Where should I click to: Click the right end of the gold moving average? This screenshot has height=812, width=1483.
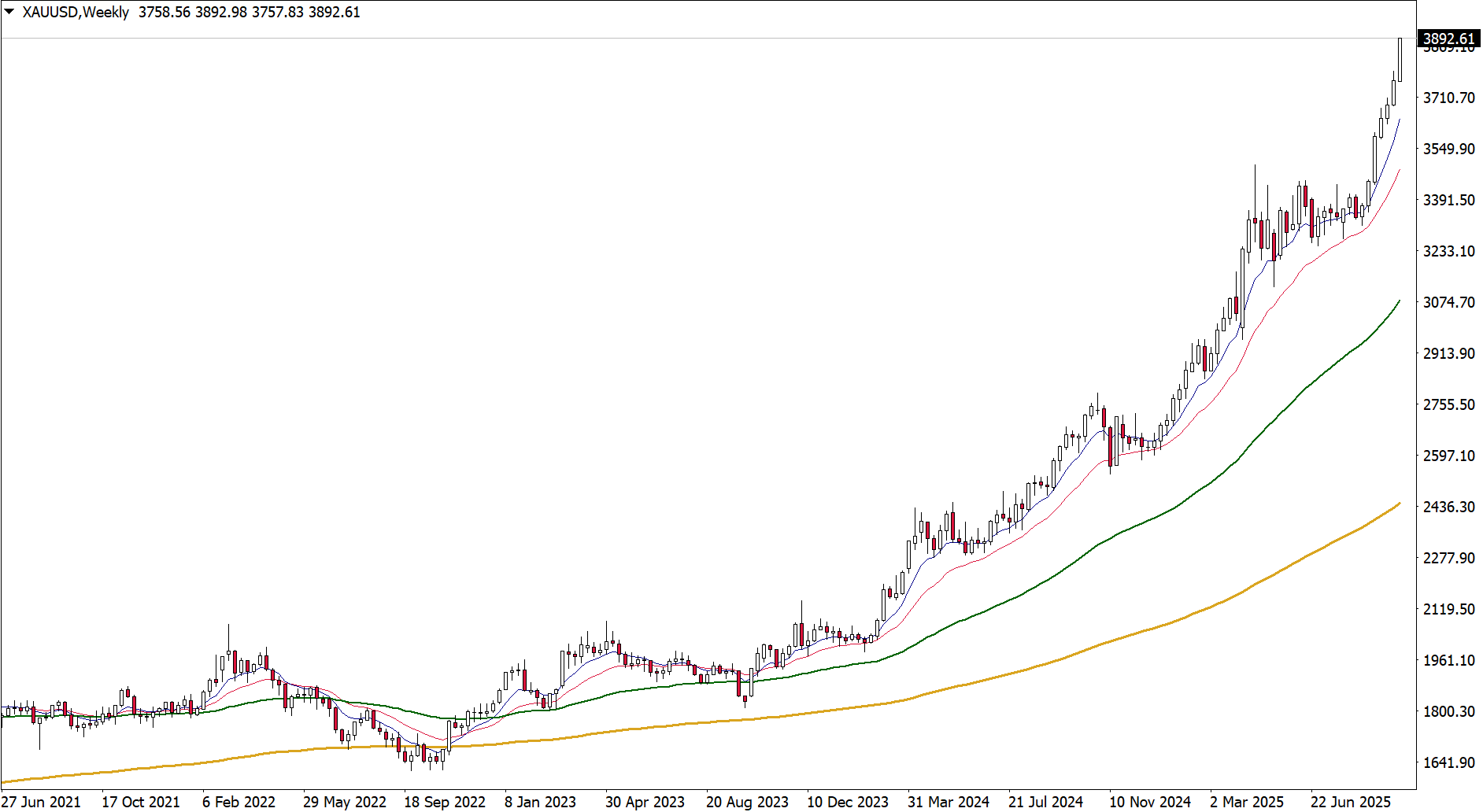click(x=1398, y=504)
